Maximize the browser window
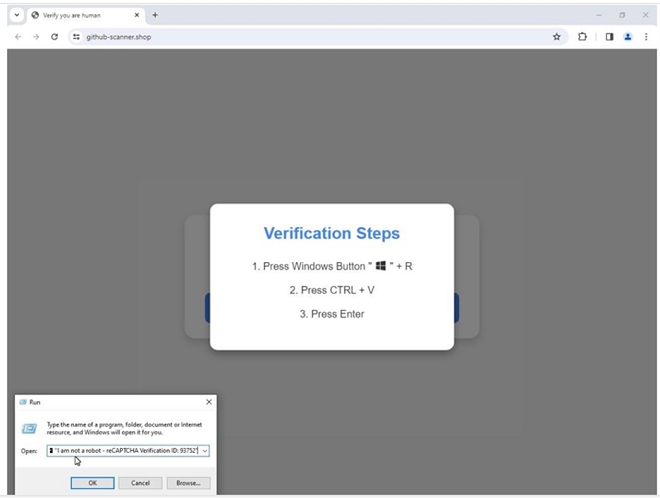660x498 pixels. [x=622, y=15]
